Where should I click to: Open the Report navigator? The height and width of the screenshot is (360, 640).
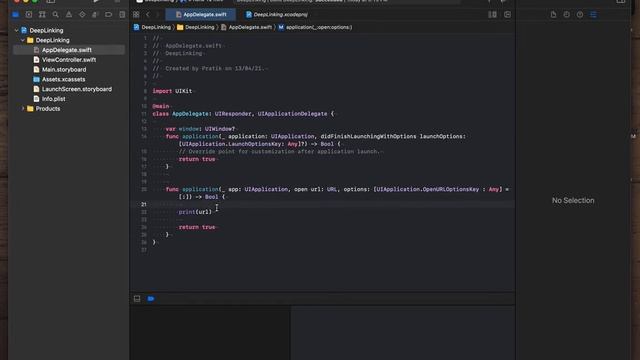(x=122, y=15)
